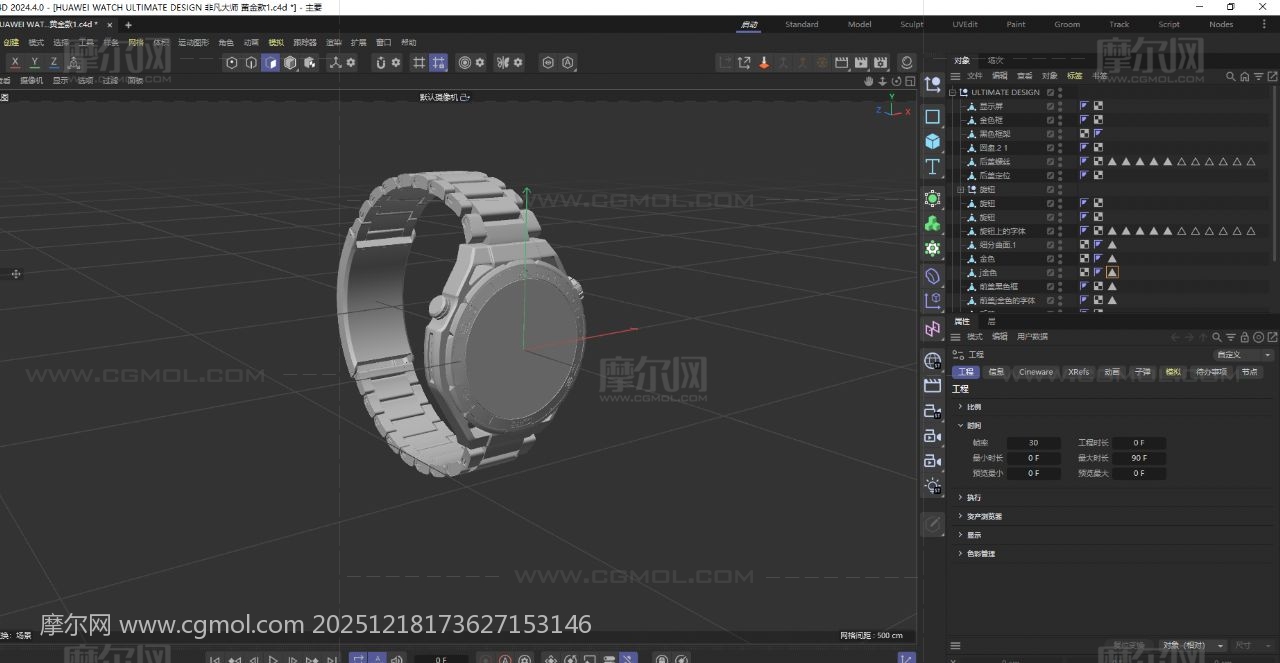Open the Light object tool
Screen dimensions: 1280x663
click(x=933, y=486)
